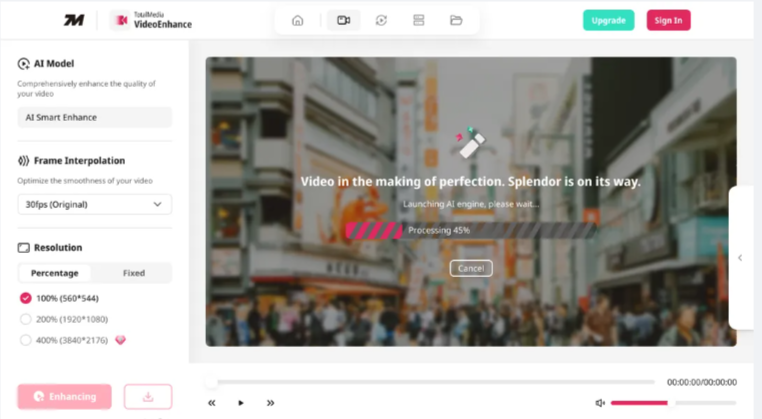Select 200% (1920*1080) resolution option
The width and height of the screenshot is (762, 419).
pos(26,319)
